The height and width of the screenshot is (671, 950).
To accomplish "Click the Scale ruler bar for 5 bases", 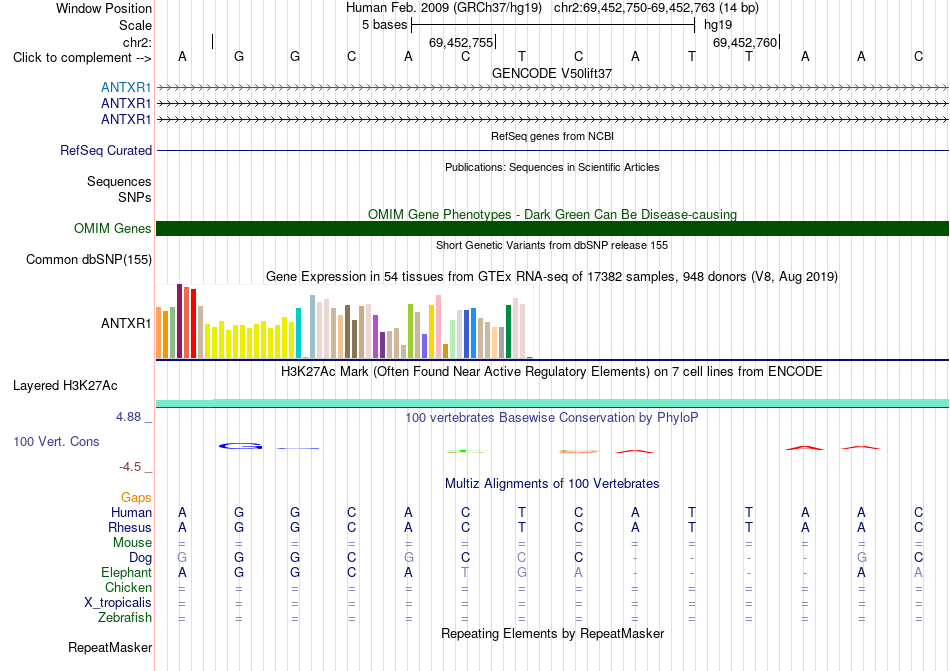I will pyautogui.click(x=553, y=25).
